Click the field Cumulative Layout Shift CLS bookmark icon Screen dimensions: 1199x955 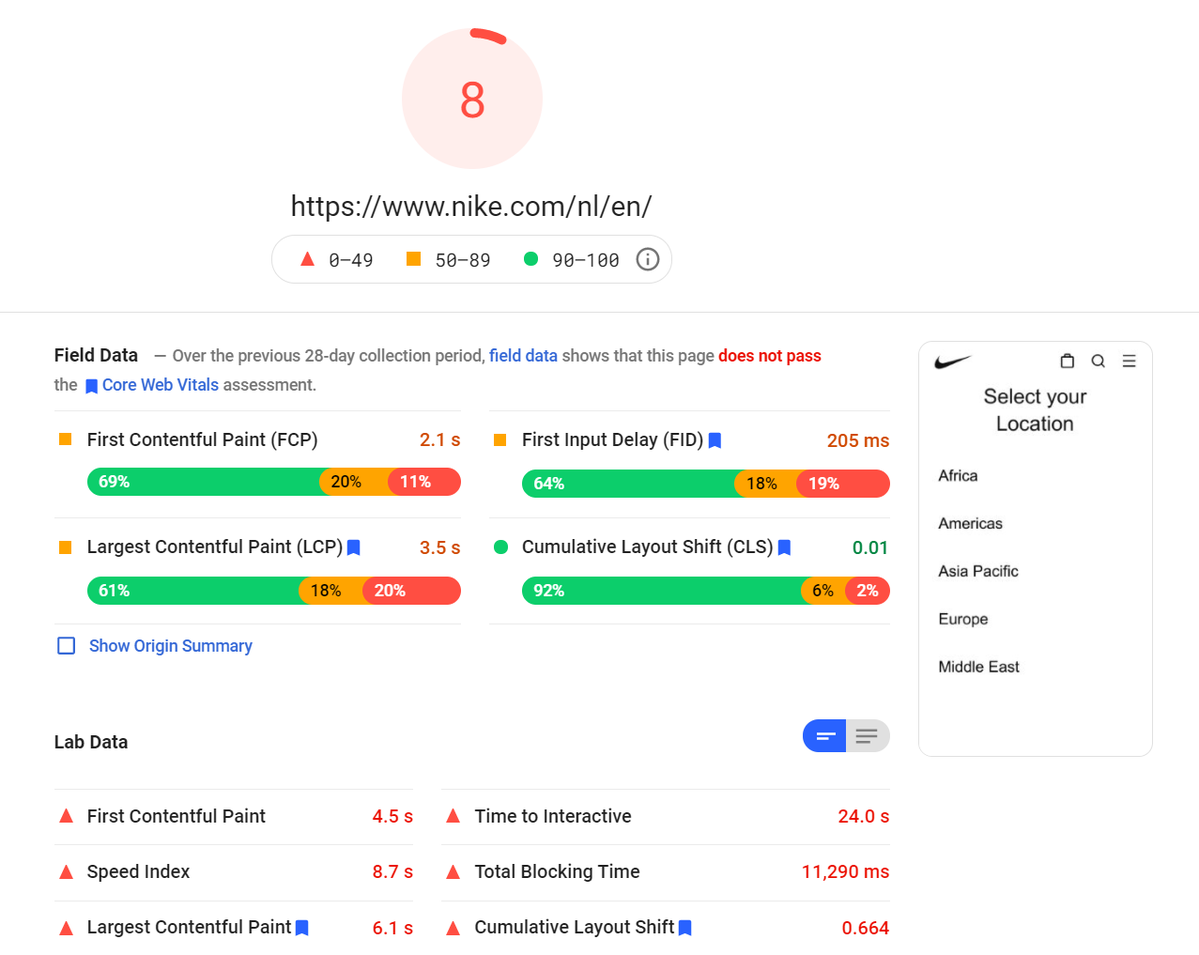pos(784,547)
